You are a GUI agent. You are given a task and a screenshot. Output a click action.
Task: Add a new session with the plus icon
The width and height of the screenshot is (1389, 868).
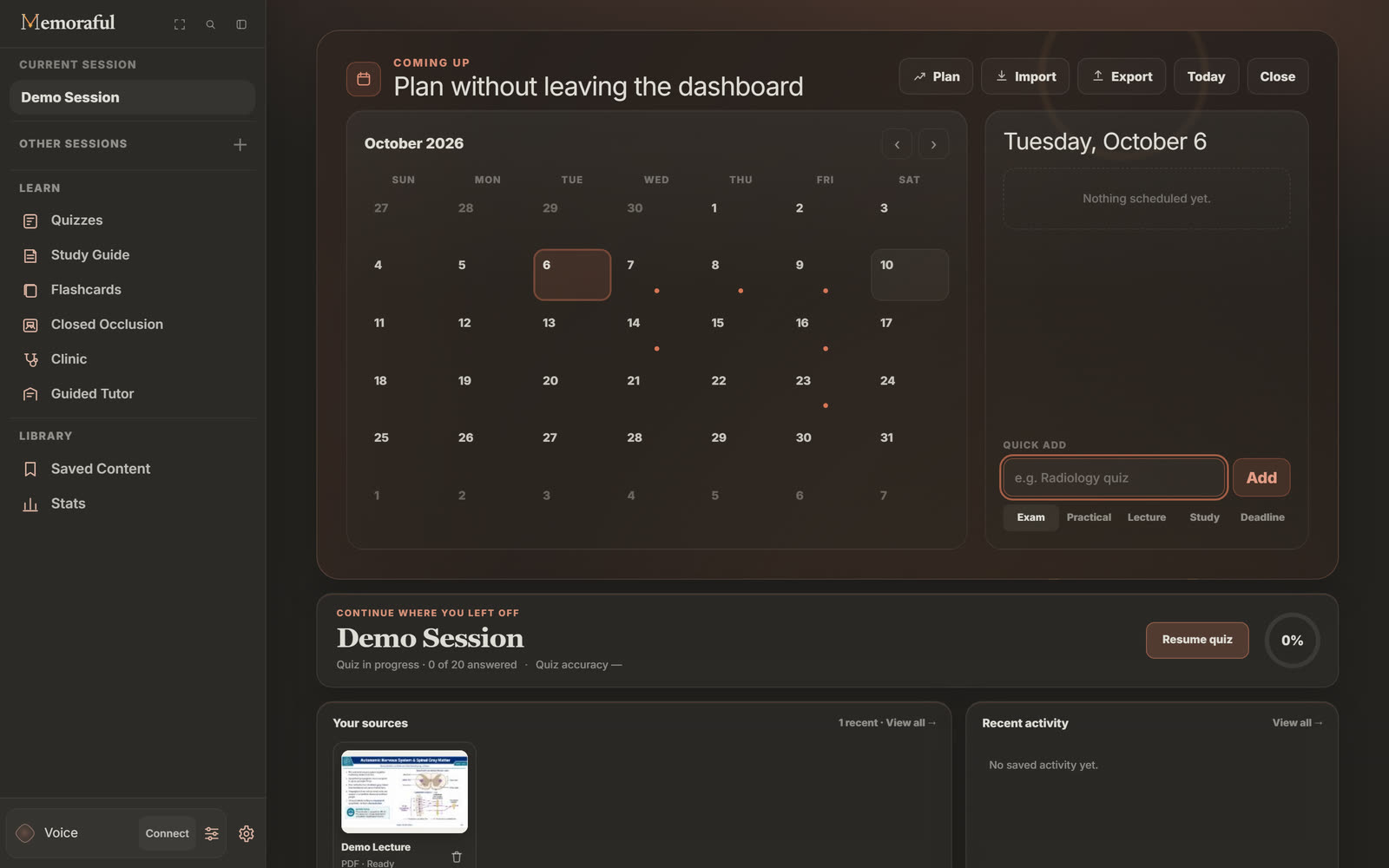[x=240, y=144]
